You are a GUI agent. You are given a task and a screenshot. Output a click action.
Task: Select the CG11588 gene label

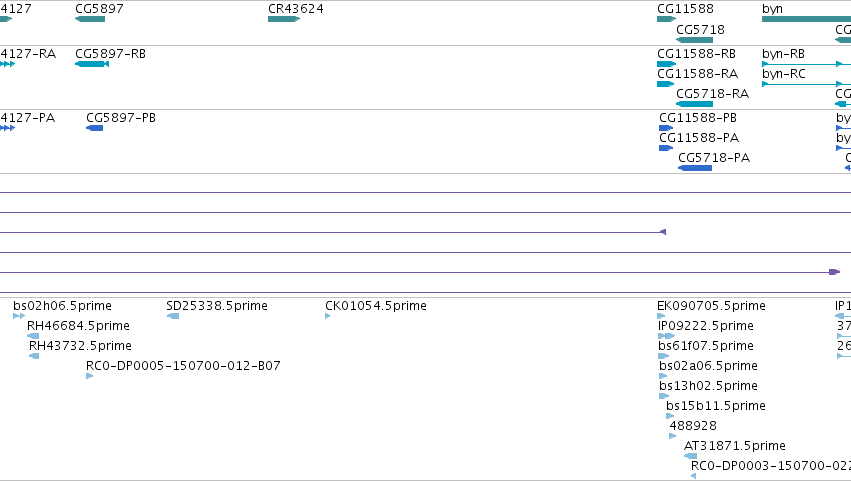click(685, 9)
